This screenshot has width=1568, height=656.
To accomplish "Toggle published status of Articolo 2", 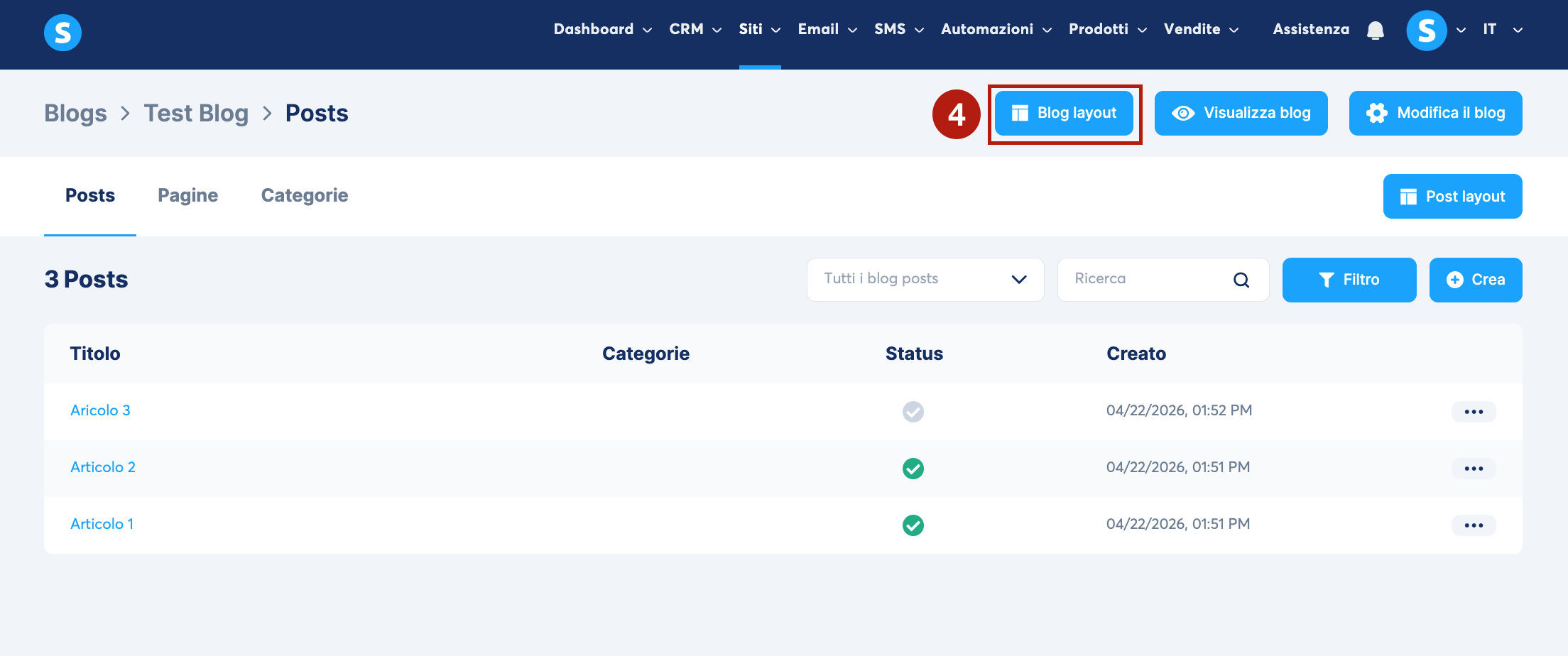I will [x=913, y=469].
